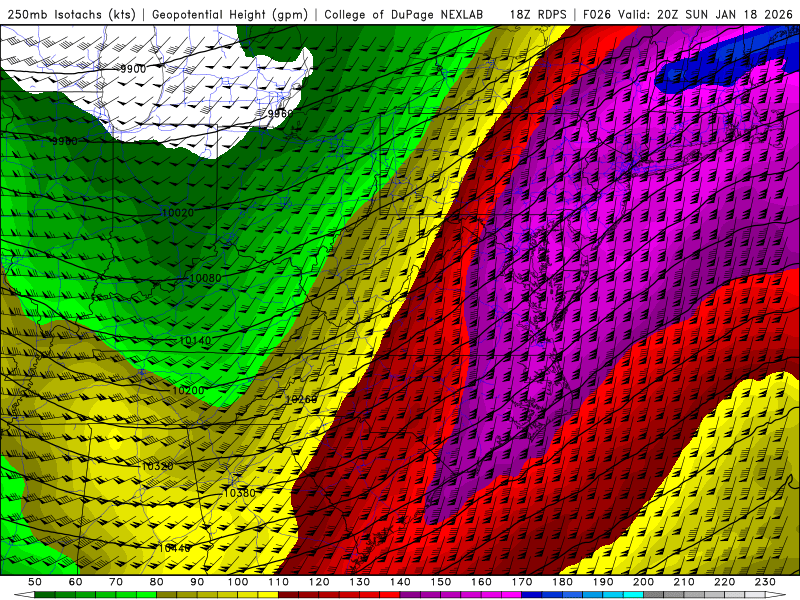
Task: Click the 10380 height contour label
Action: click(x=239, y=493)
